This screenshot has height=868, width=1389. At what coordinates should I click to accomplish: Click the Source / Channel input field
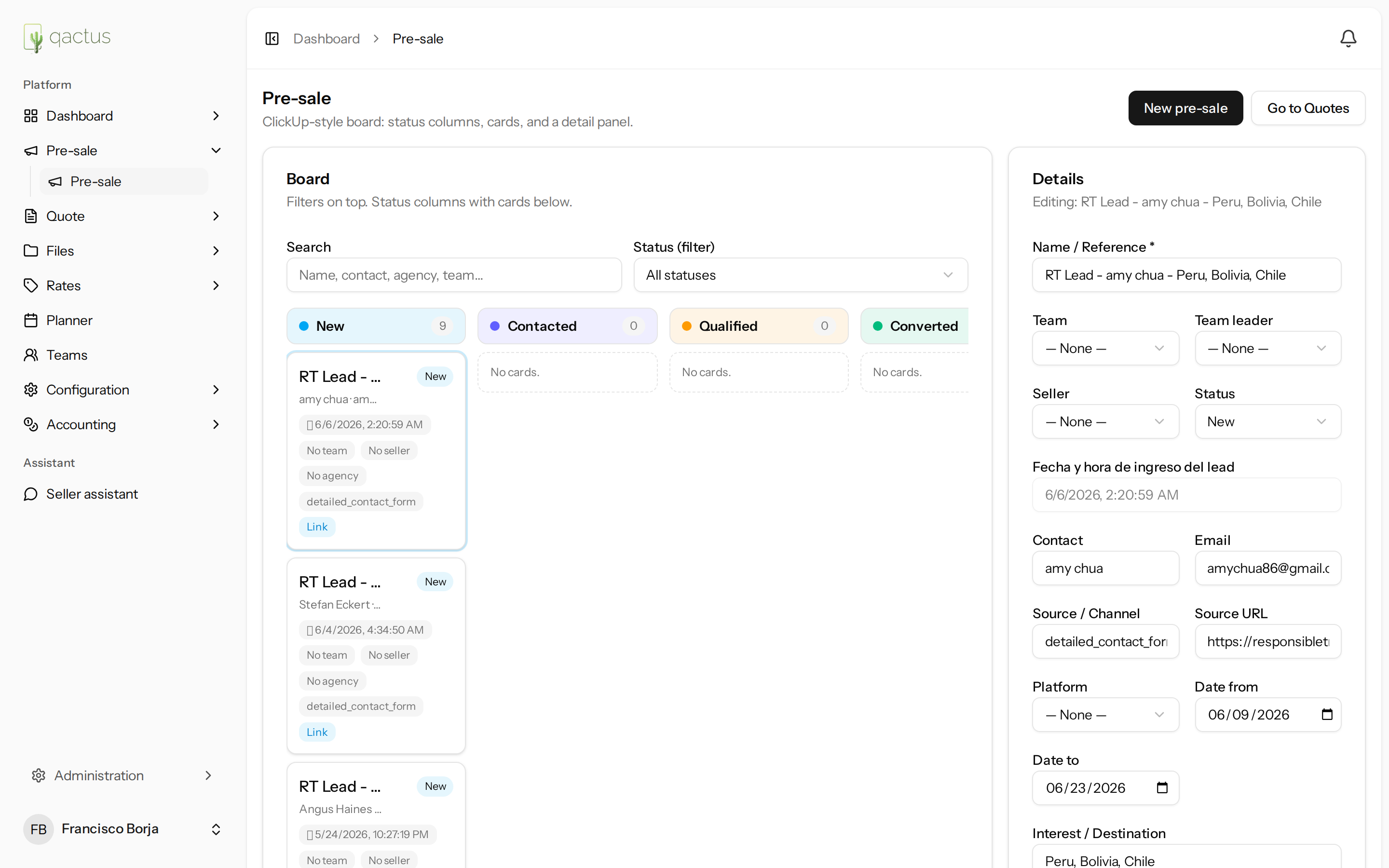[1105, 641]
